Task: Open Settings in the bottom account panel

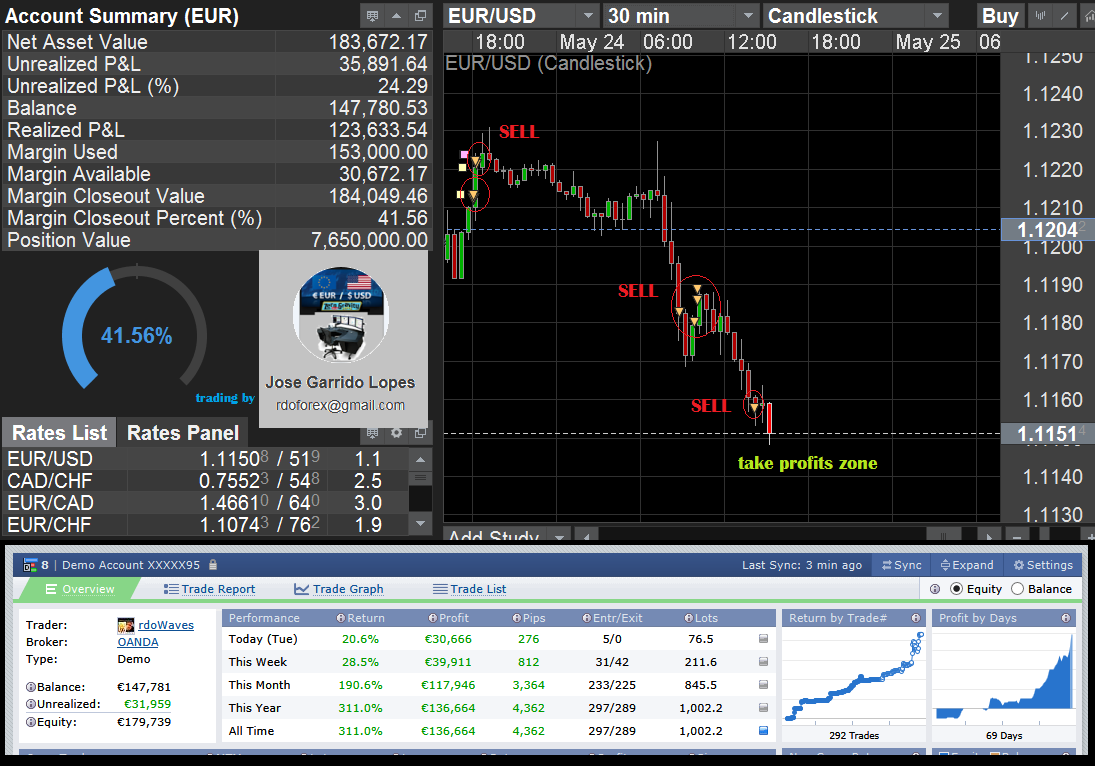Action: pyautogui.click(x=1043, y=565)
